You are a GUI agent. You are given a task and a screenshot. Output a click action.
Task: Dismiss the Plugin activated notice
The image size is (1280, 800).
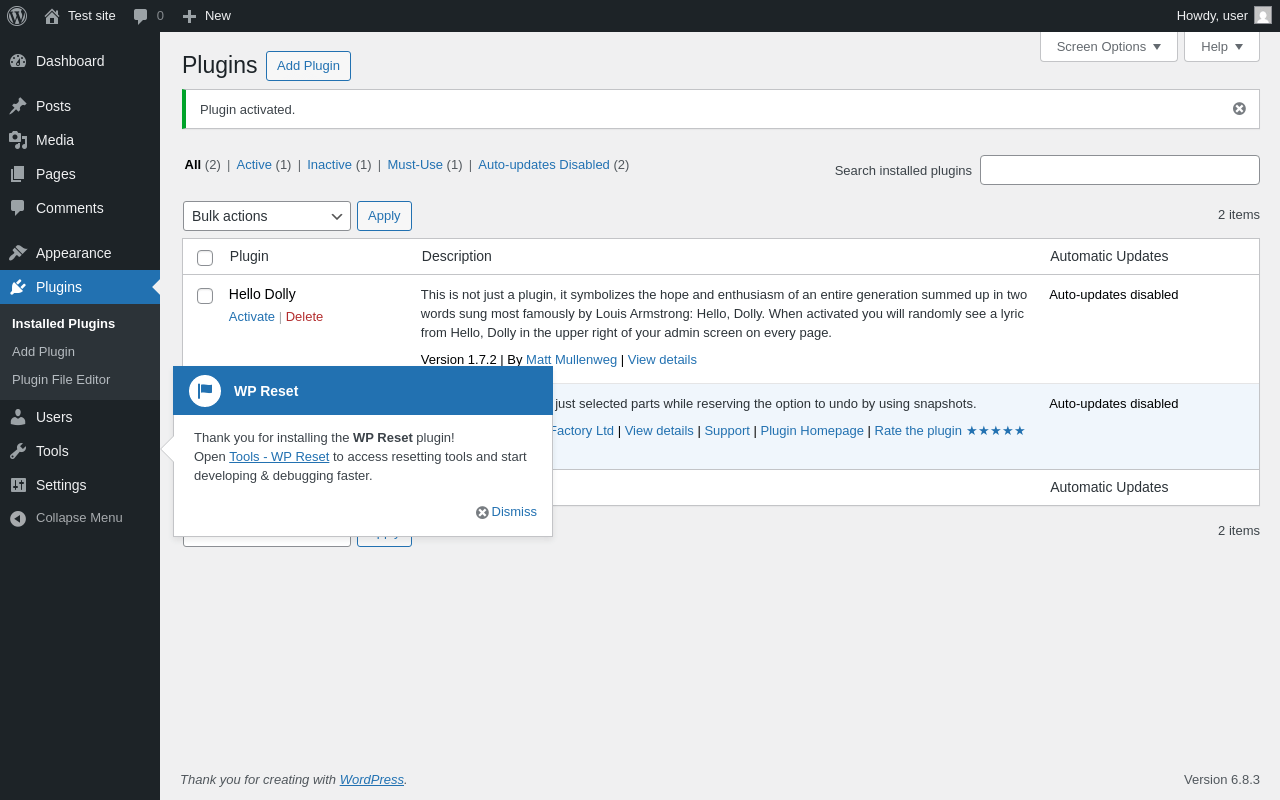click(x=1239, y=109)
